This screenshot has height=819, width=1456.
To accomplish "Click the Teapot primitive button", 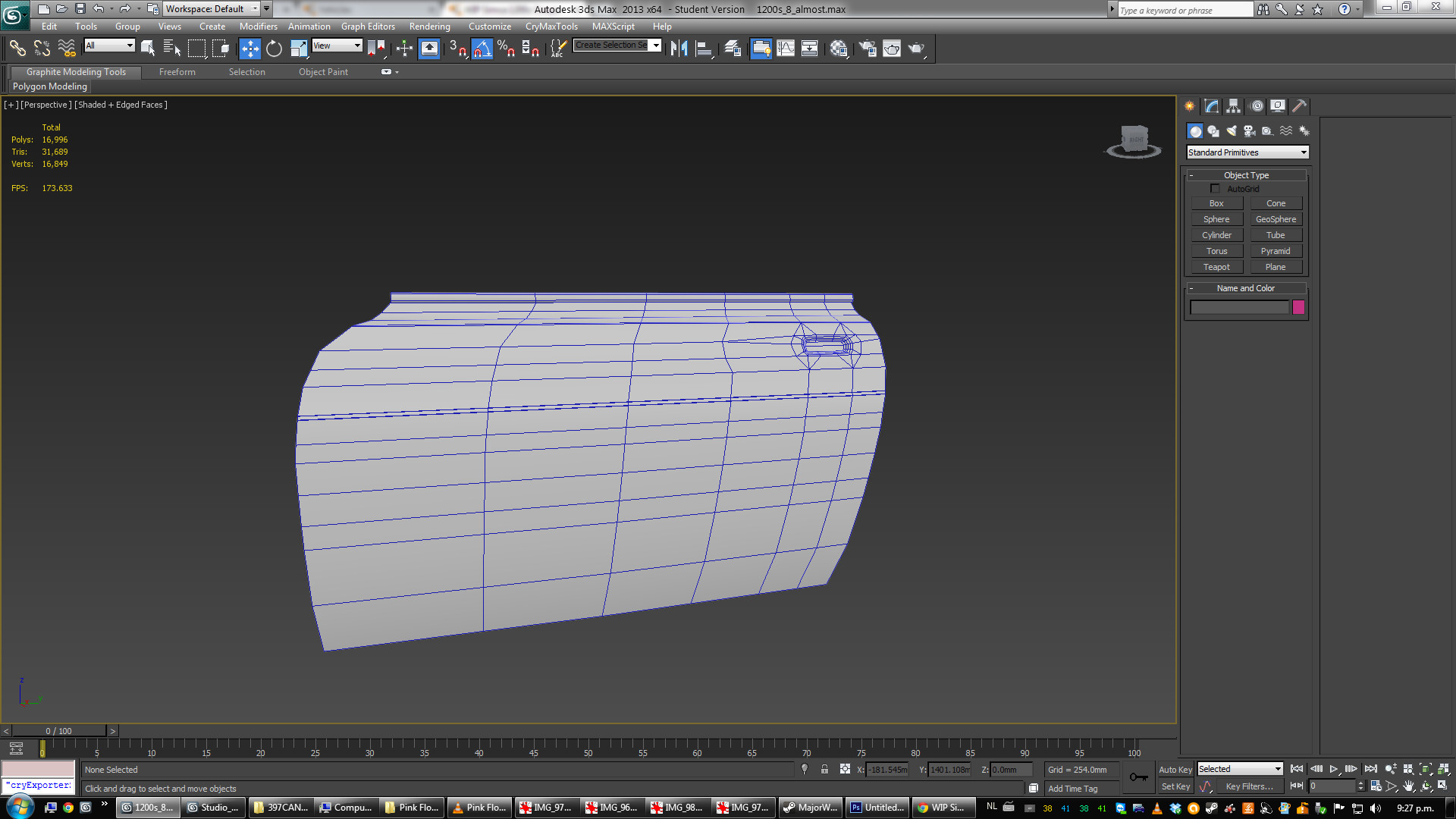I will coord(1216,267).
